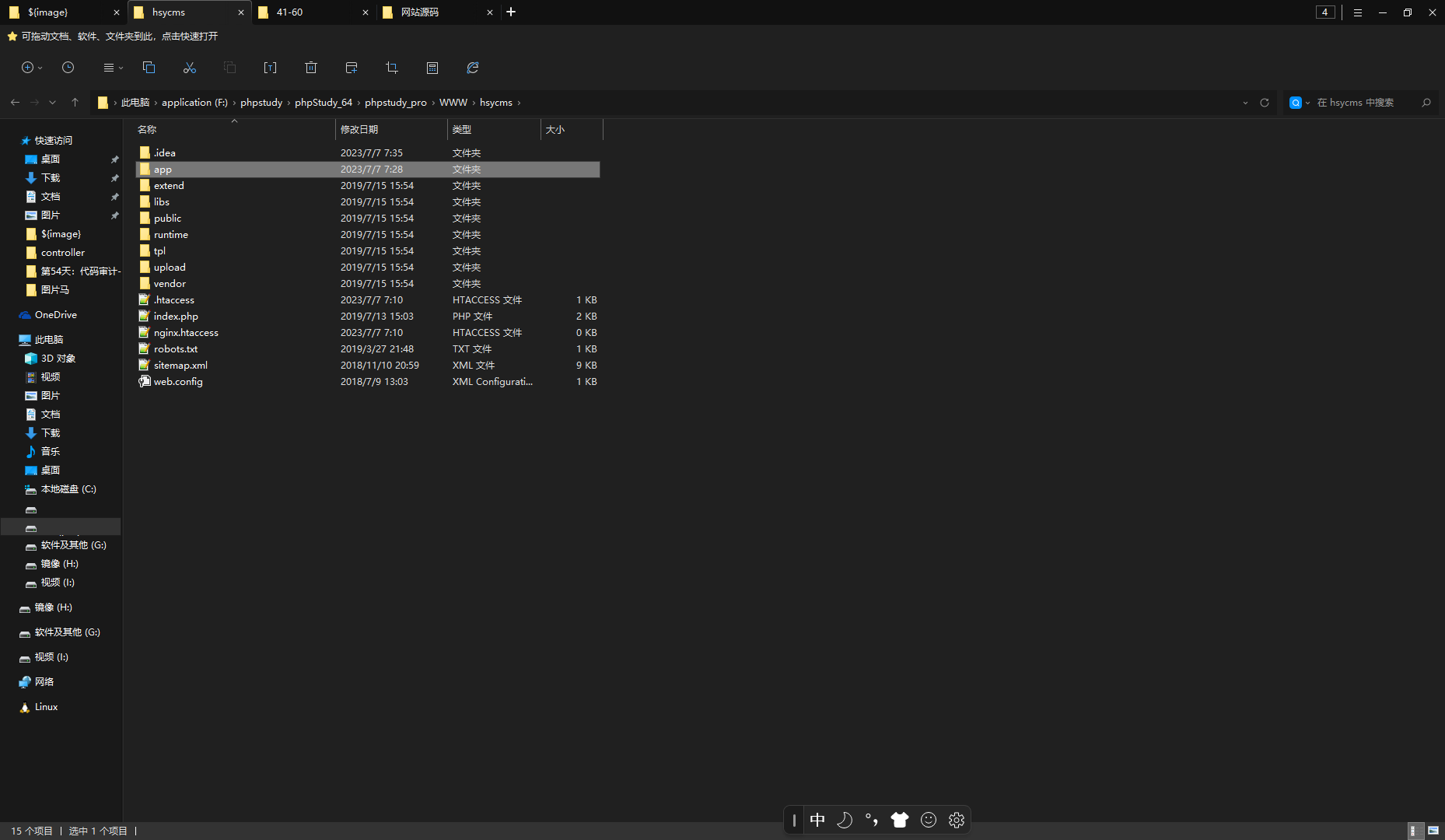1445x840 pixels.
Task: Open the IME settings gear
Action: (x=957, y=820)
